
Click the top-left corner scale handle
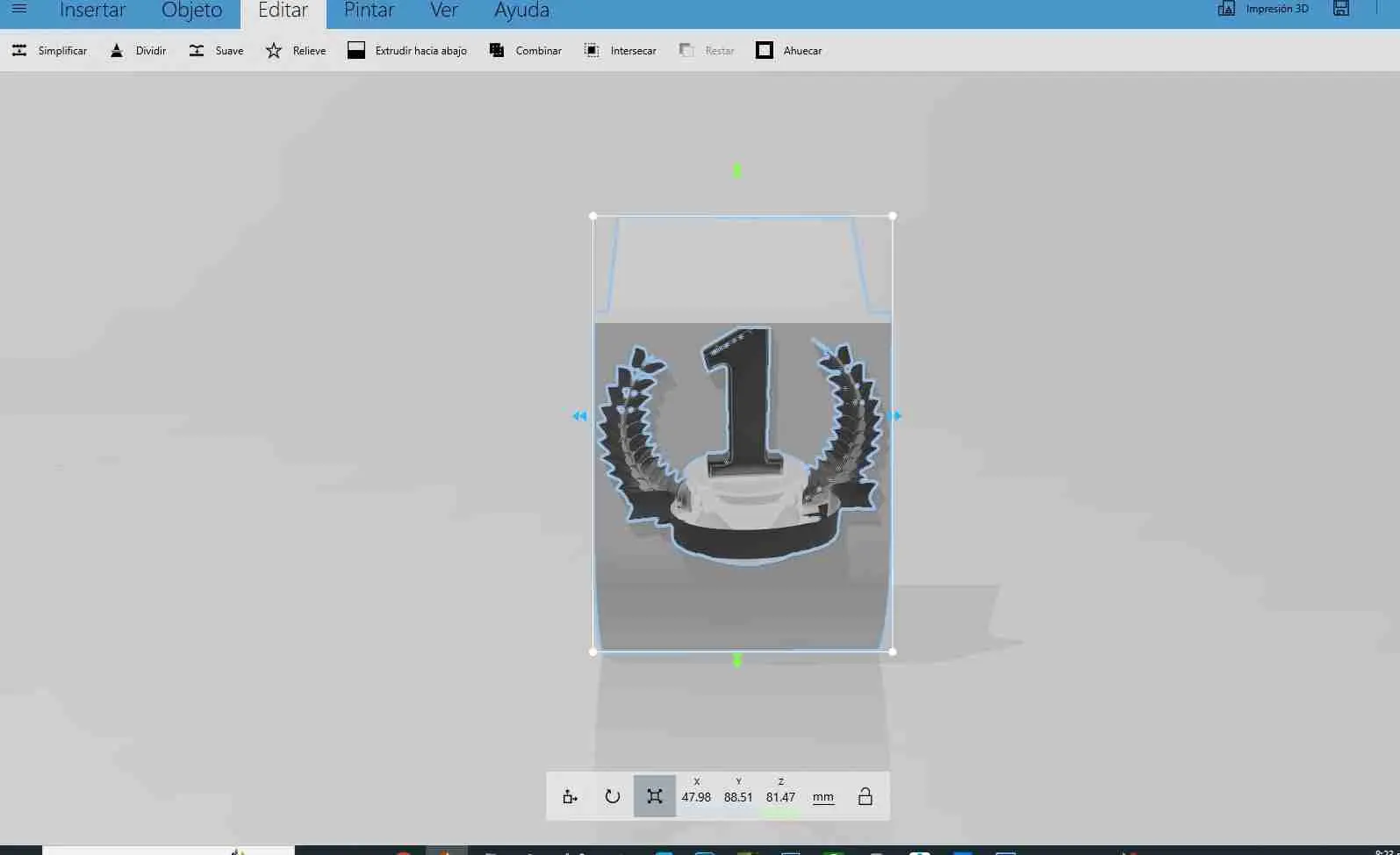click(x=593, y=216)
